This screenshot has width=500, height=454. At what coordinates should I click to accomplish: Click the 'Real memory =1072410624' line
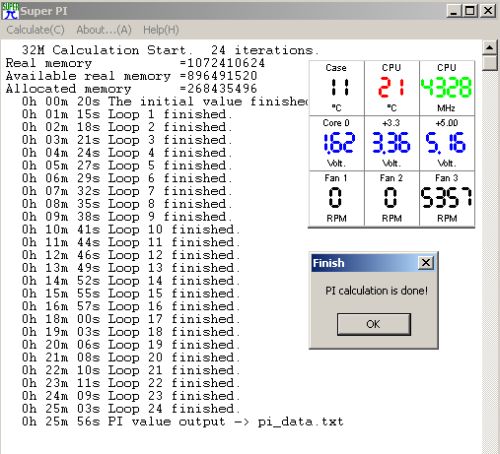(x=135, y=63)
